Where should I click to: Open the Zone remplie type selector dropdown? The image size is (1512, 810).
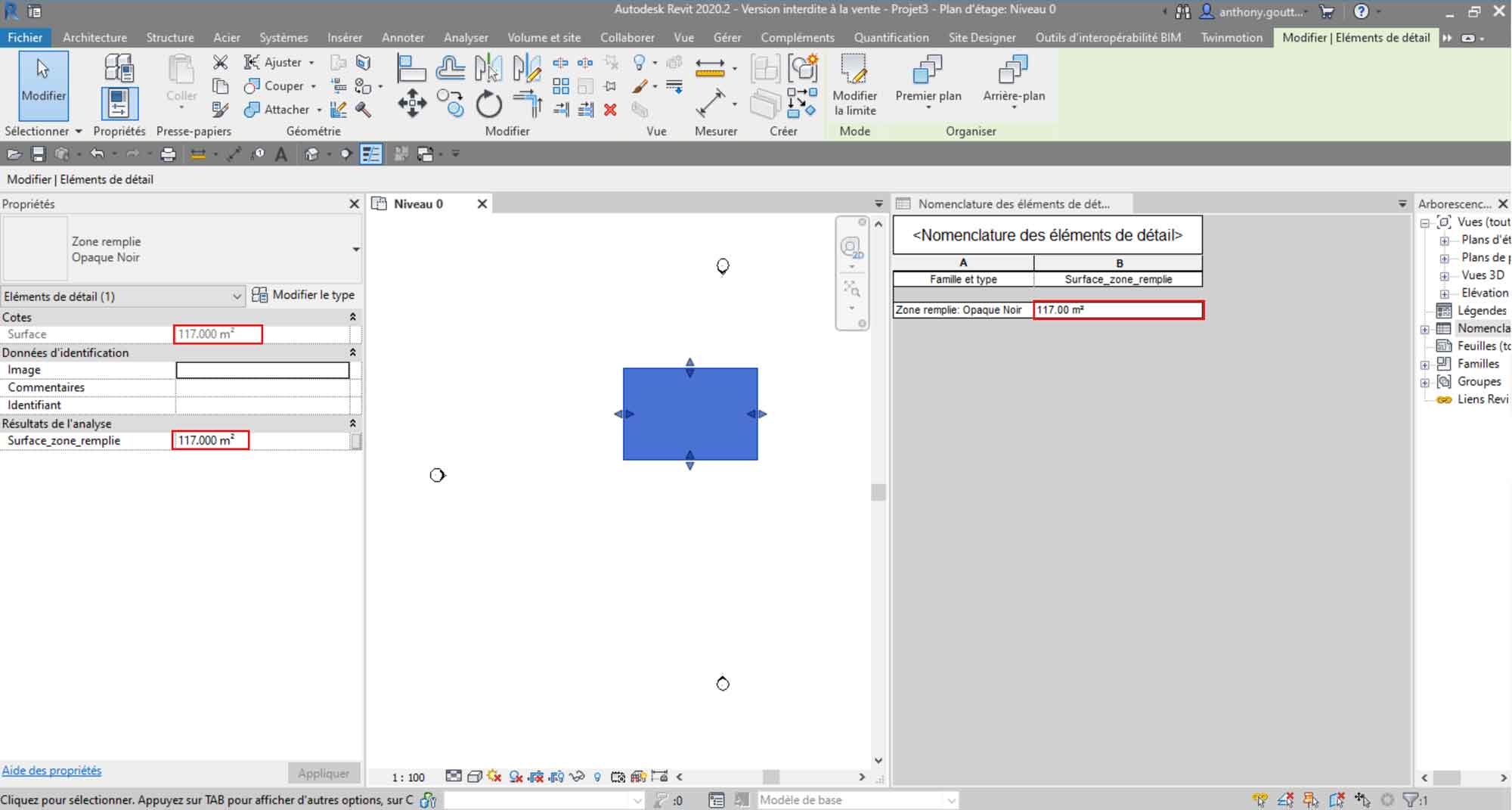coord(355,250)
